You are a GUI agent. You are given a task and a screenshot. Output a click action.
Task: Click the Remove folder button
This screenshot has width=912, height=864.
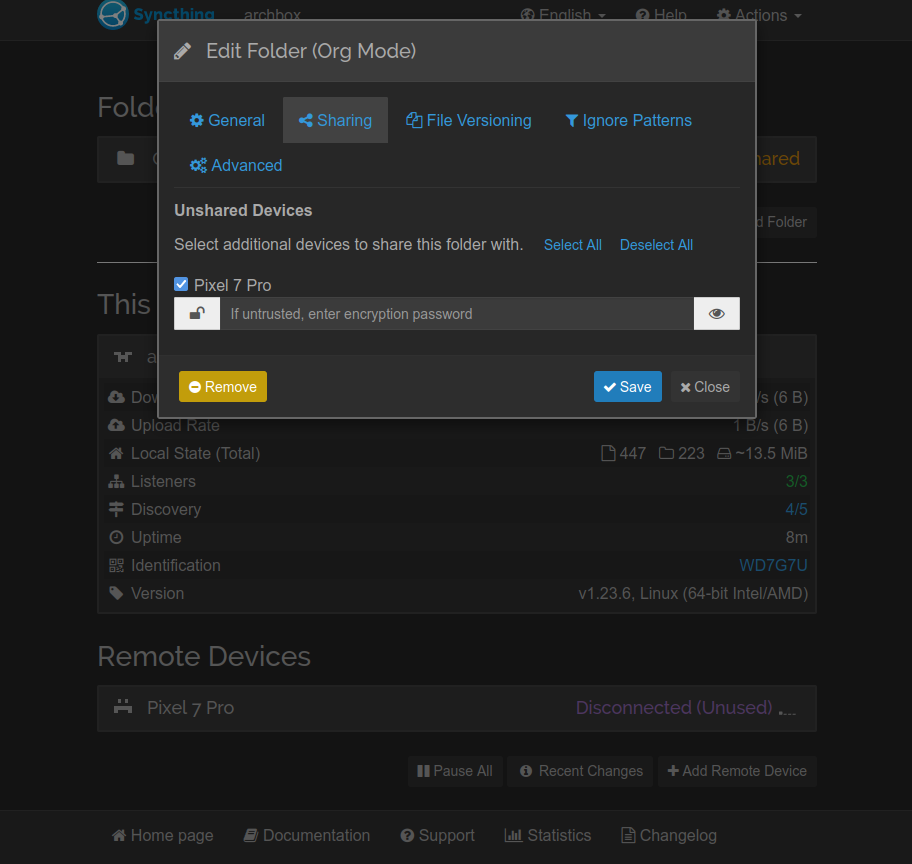[x=222, y=386]
